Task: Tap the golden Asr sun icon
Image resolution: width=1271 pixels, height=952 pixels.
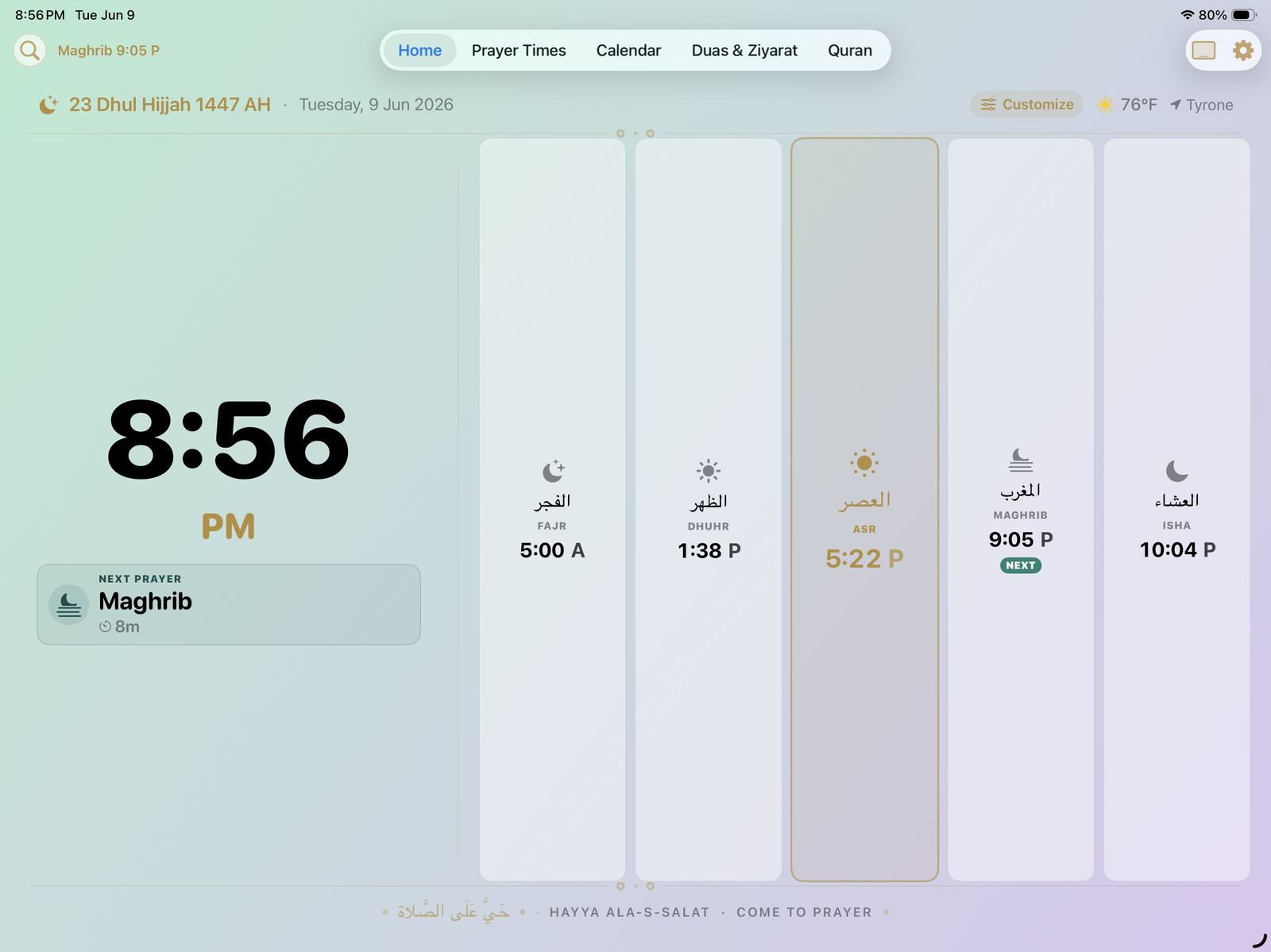Action: tap(863, 463)
